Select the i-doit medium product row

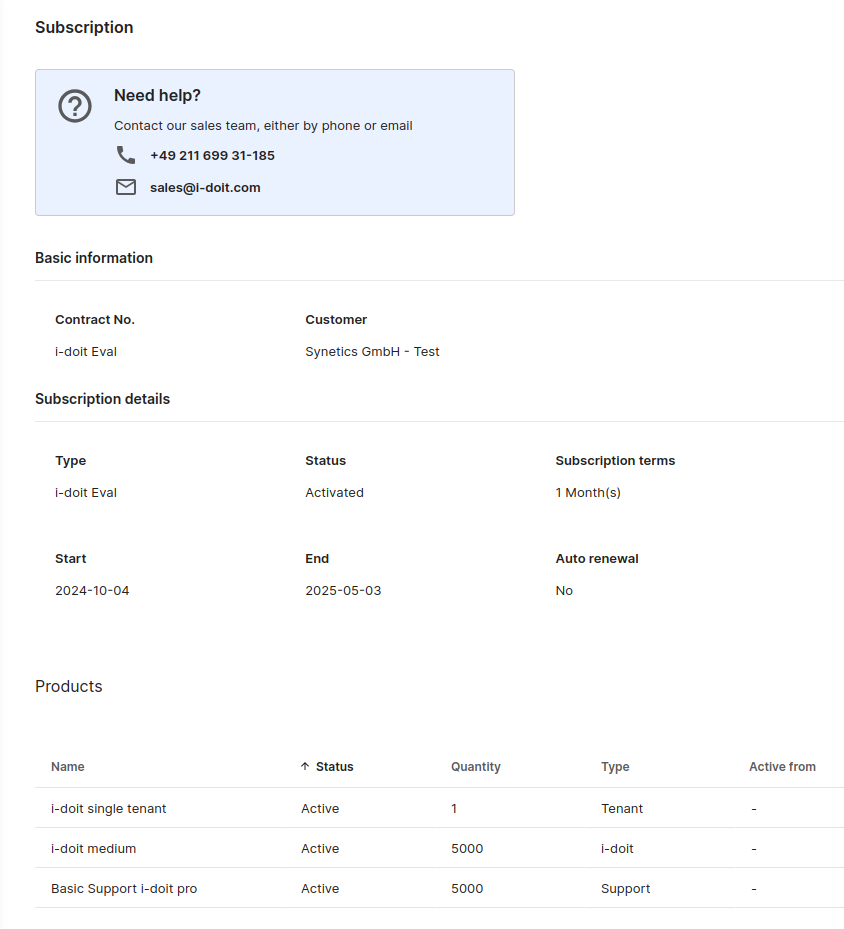click(x=93, y=848)
